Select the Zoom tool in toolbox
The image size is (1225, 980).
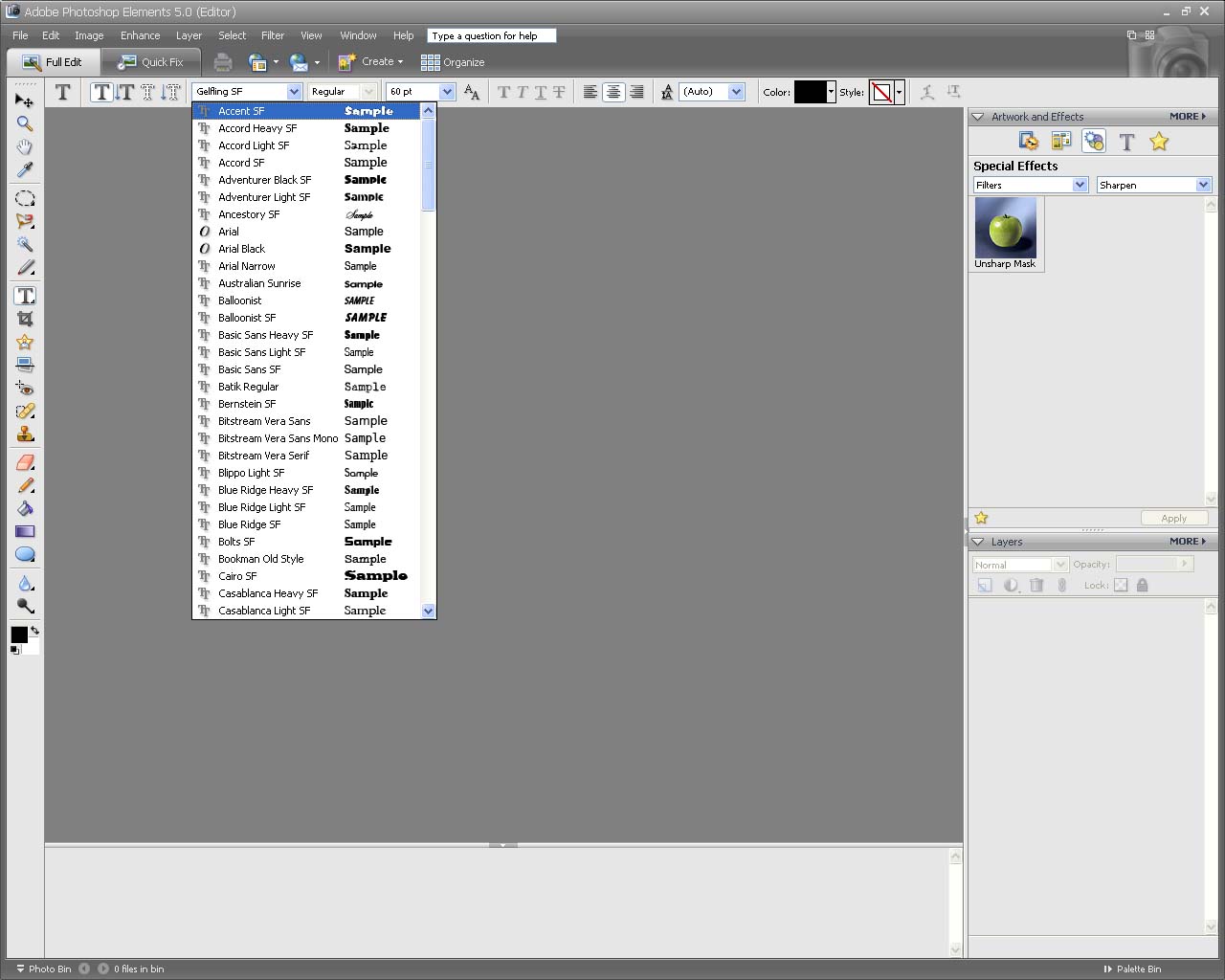click(x=25, y=123)
